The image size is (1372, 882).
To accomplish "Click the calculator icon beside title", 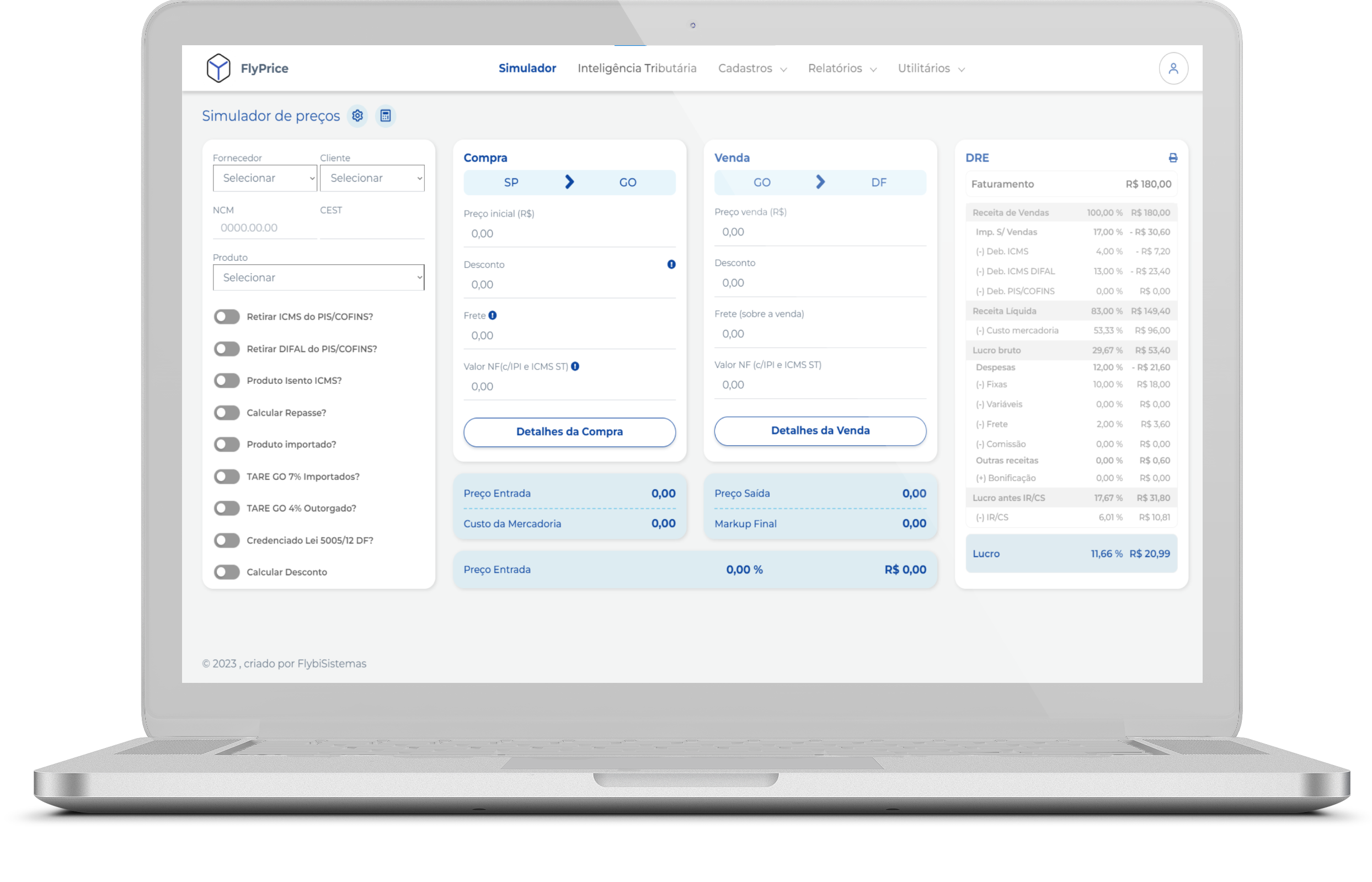I will coord(386,116).
